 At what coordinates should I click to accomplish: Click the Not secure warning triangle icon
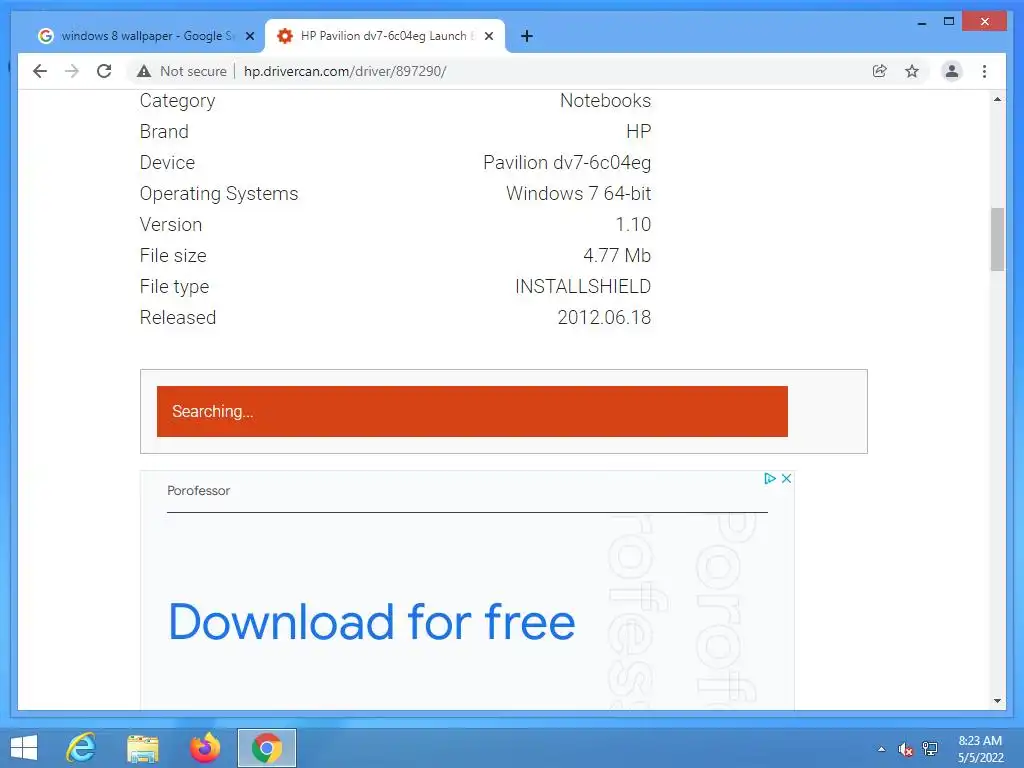[x=144, y=71]
